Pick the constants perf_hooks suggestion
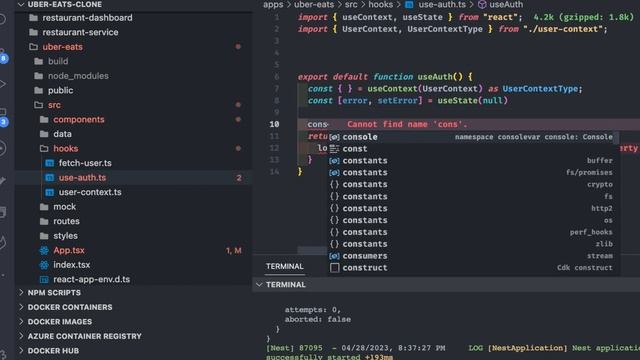Image resolution: width=640 pixels, height=360 pixels. (473, 232)
